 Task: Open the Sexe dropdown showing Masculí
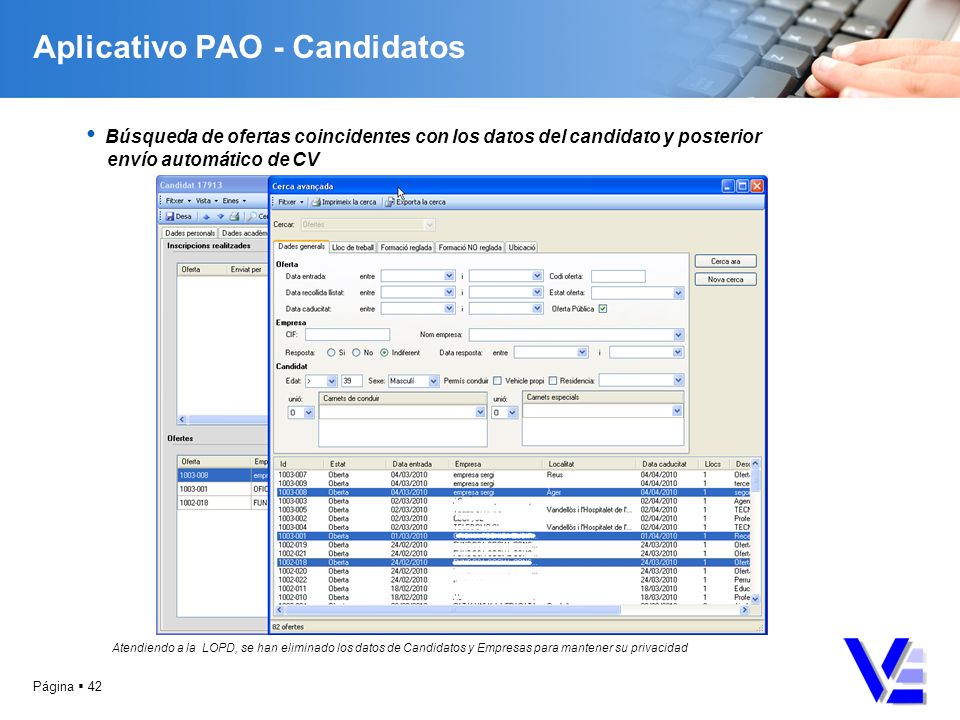[433, 381]
